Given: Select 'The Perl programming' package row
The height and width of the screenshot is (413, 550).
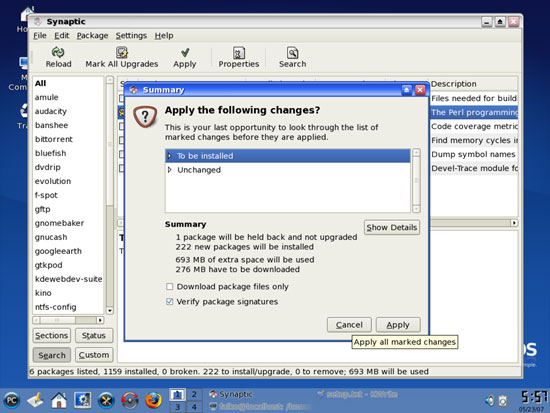Looking at the screenshot, I should pyautogui.click(x=474, y=112).
